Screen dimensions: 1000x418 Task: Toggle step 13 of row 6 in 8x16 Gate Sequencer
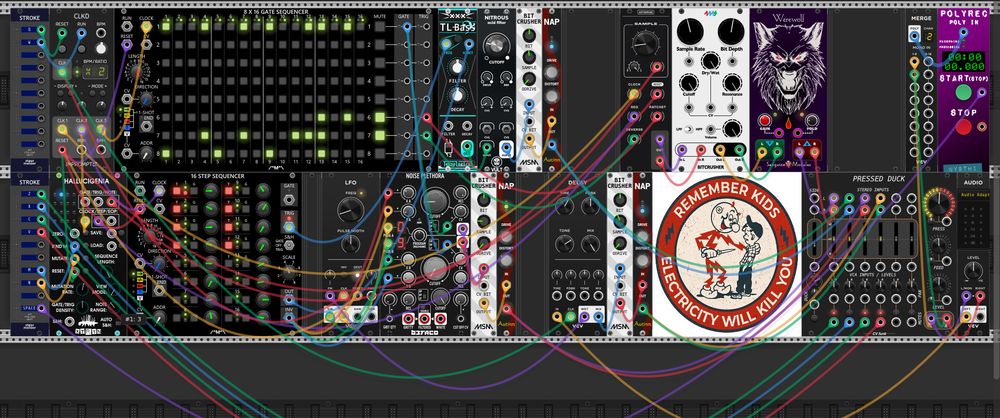coord(321,117)
